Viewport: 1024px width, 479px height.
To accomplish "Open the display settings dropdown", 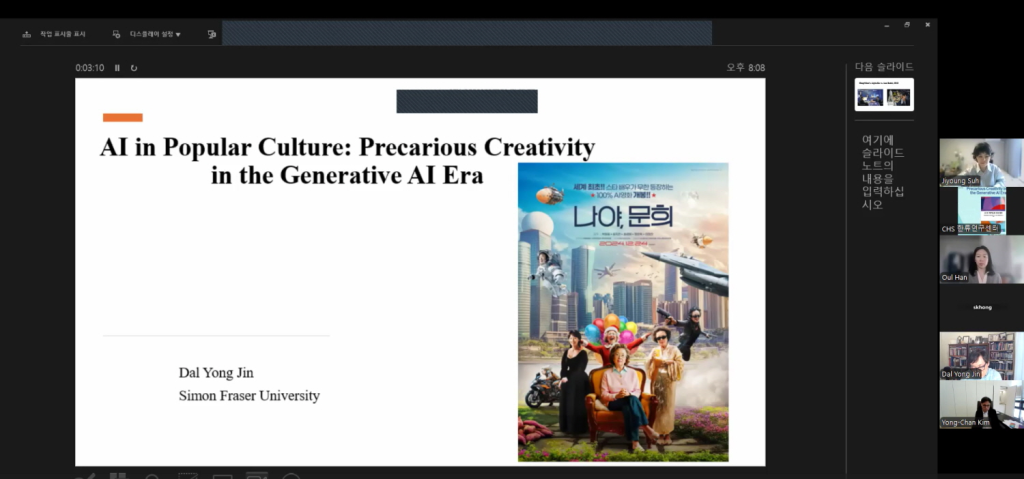I will click(147, 34).
